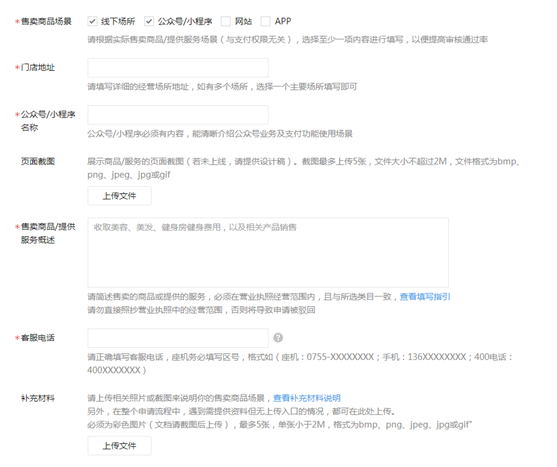
Task: Open the 查看补充材料说明 link
Action: [x=307, y=398]
